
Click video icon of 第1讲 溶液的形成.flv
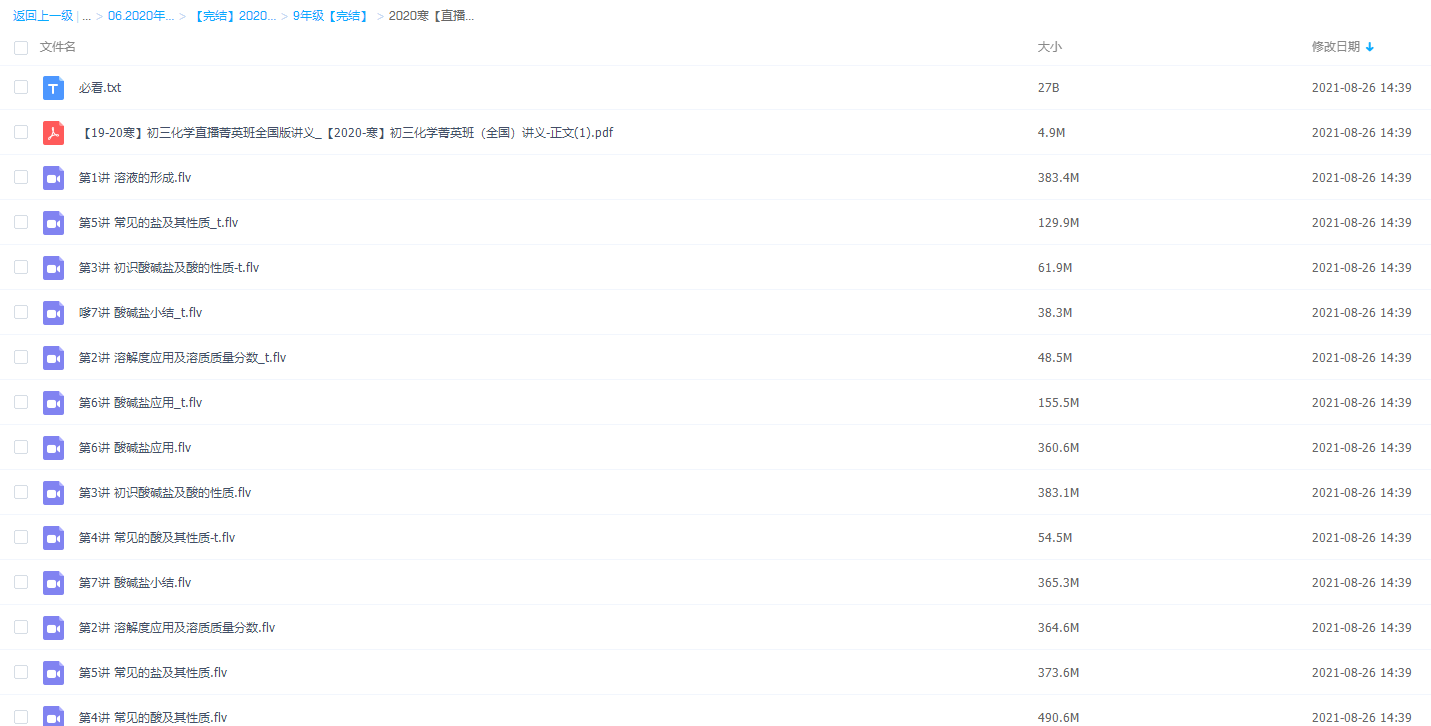(x=53, y=178)
